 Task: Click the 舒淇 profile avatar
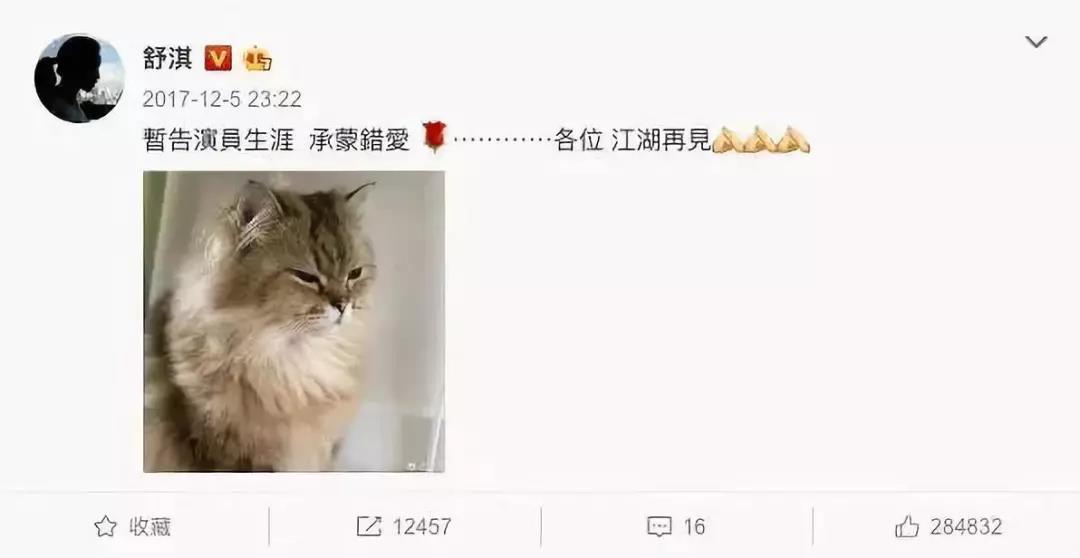(79, 78)
